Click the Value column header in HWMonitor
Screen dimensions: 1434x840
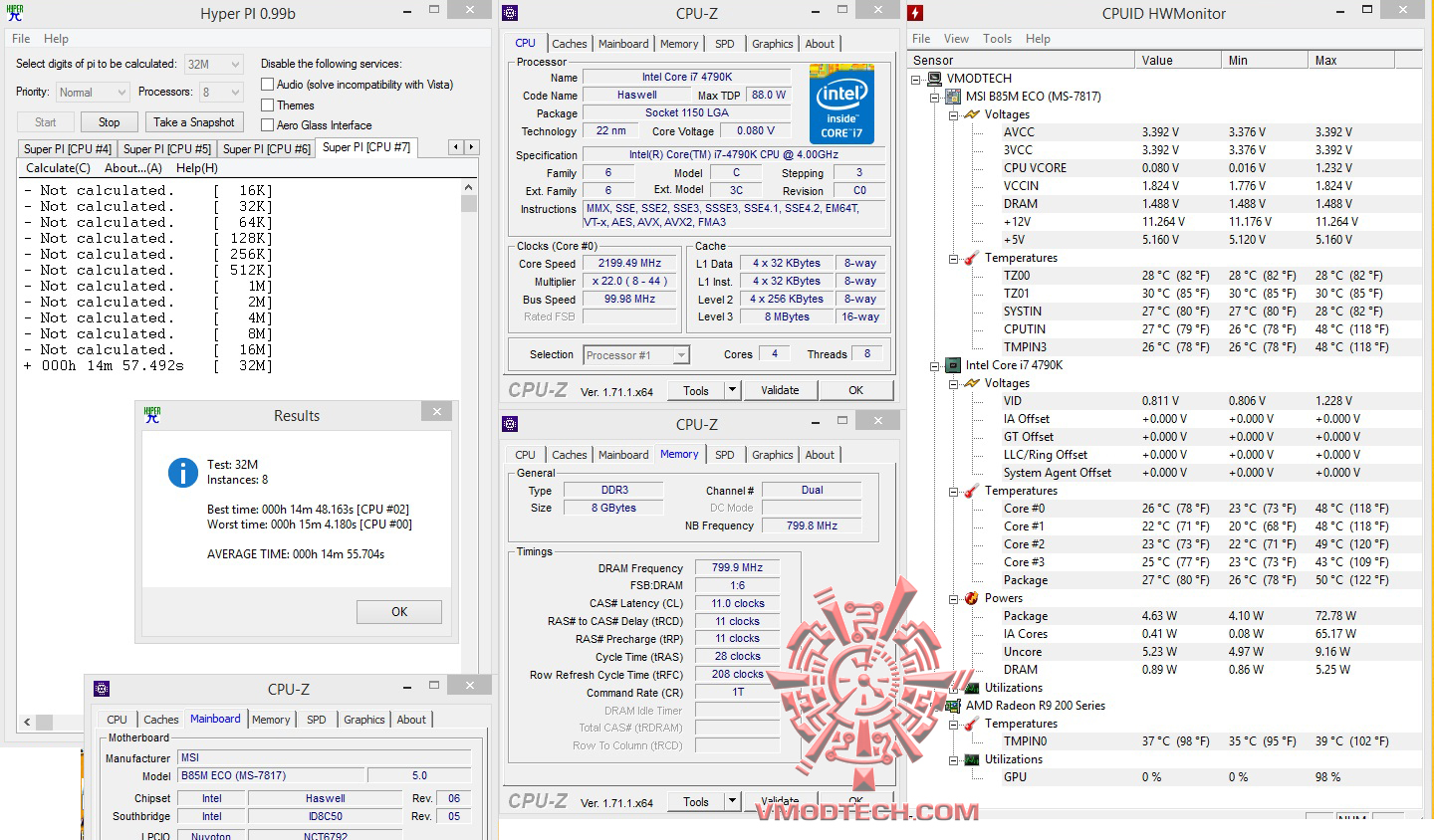click(1178, 61)
